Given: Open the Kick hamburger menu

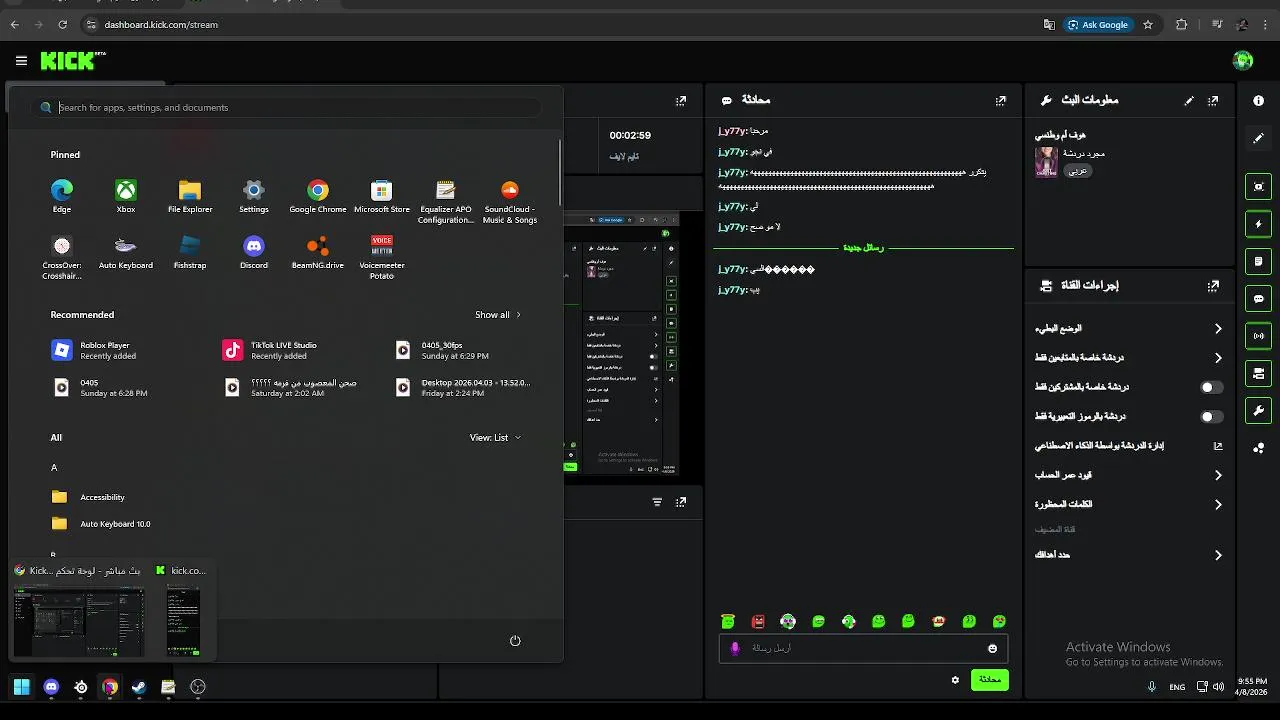Looking at the screenshot, I should point(21,61).
